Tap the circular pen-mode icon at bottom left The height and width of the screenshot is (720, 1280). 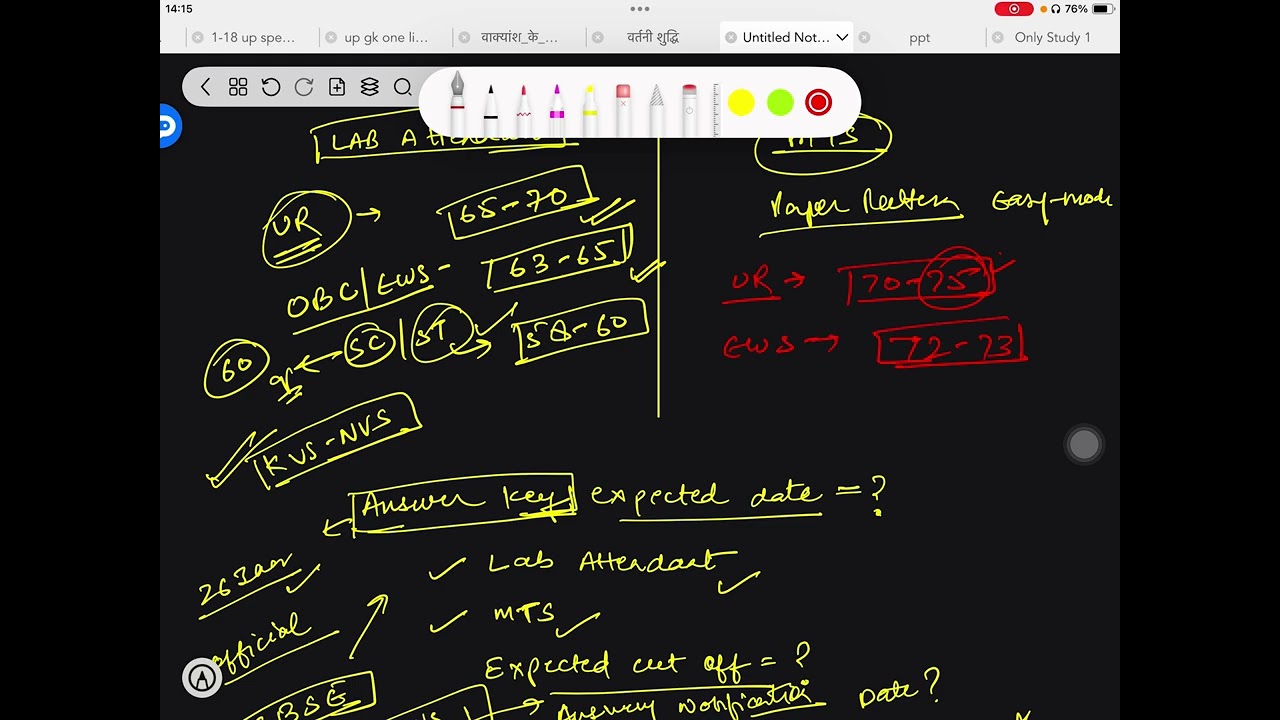pos(202,678)
